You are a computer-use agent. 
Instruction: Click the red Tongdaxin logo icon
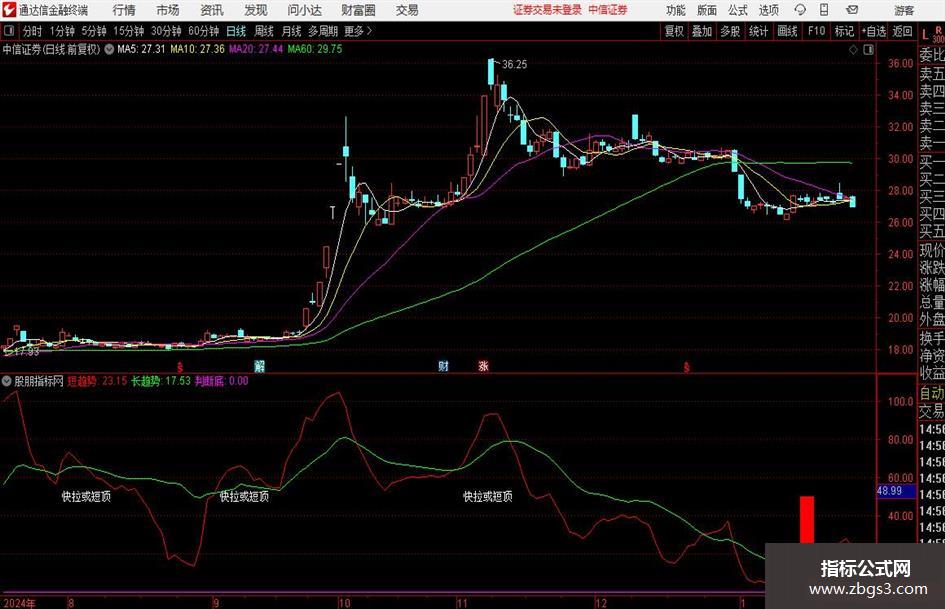pos(8,10)
